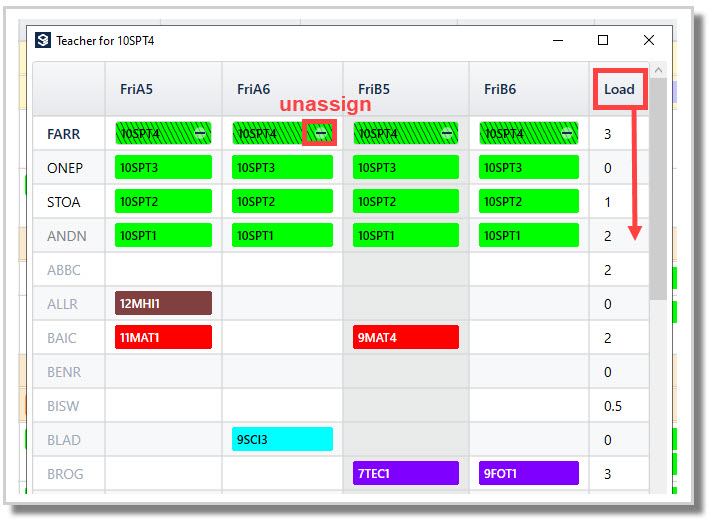The height and width of the screenshot is (519, 709).
Task: Unassign FARR from 10SPT4 in FriA5
Action: click(x=200, y=133)
